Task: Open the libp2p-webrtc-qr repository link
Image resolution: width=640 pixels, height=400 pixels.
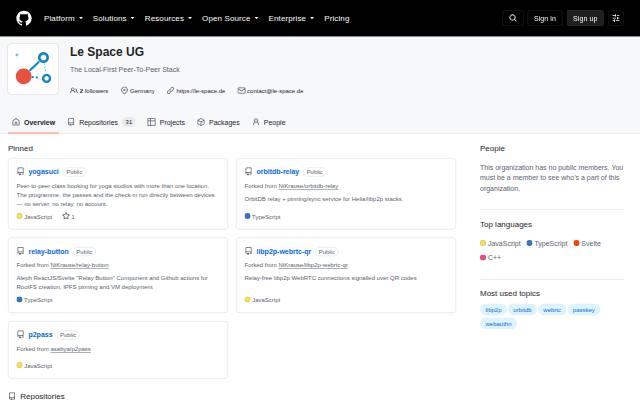Action: 284,251
